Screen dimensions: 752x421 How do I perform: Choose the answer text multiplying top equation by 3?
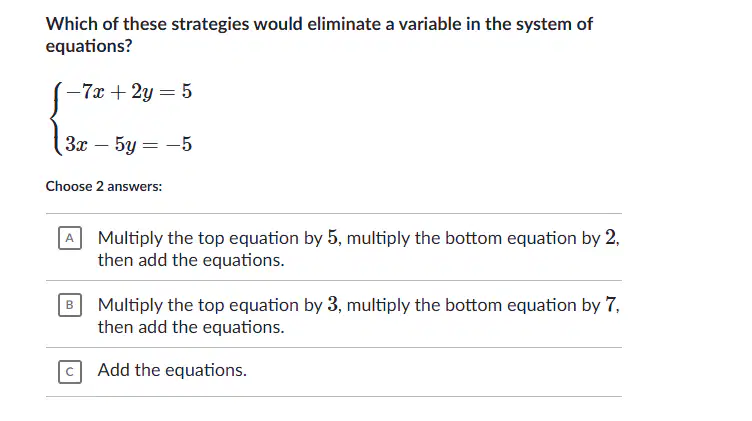pos(358,316)
